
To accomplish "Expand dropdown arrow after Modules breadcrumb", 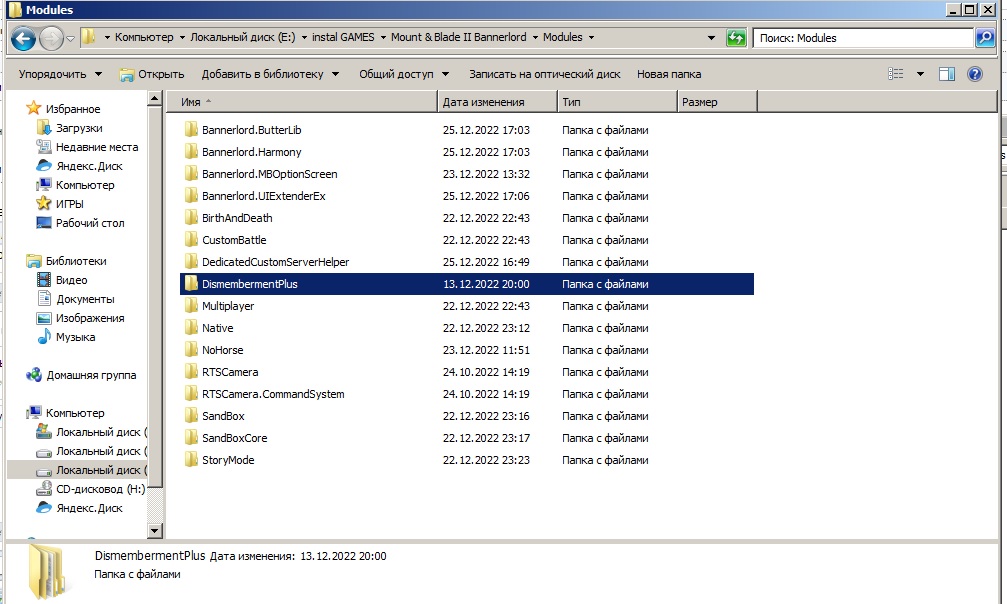I will 591,37.
